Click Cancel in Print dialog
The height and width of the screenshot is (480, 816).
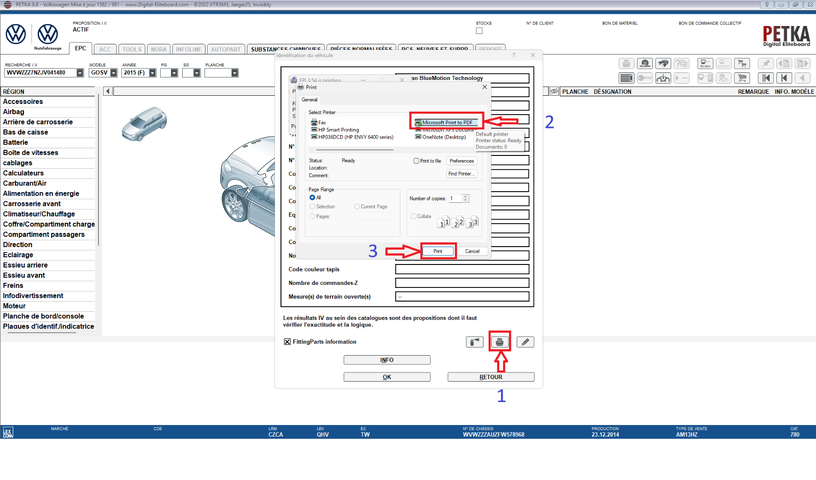click(x=472, y=251)
